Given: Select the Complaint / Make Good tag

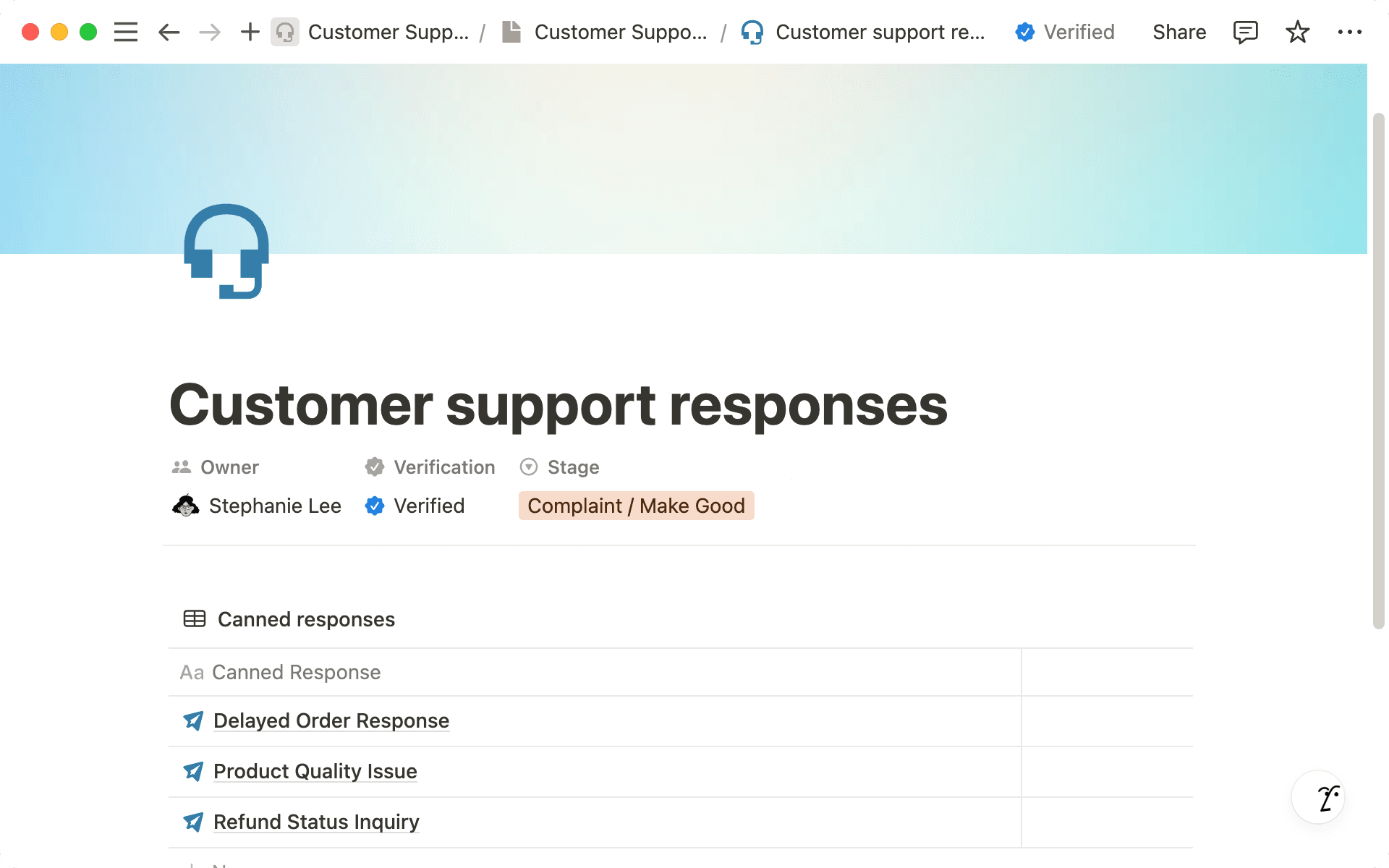Looking at the screenshot, I should point(636,506).
